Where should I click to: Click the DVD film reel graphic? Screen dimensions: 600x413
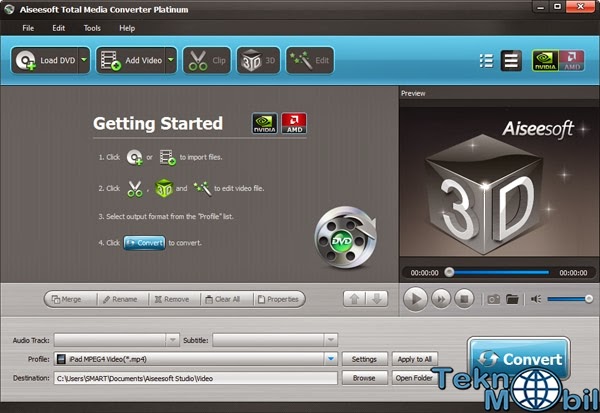tap(346, 237)
